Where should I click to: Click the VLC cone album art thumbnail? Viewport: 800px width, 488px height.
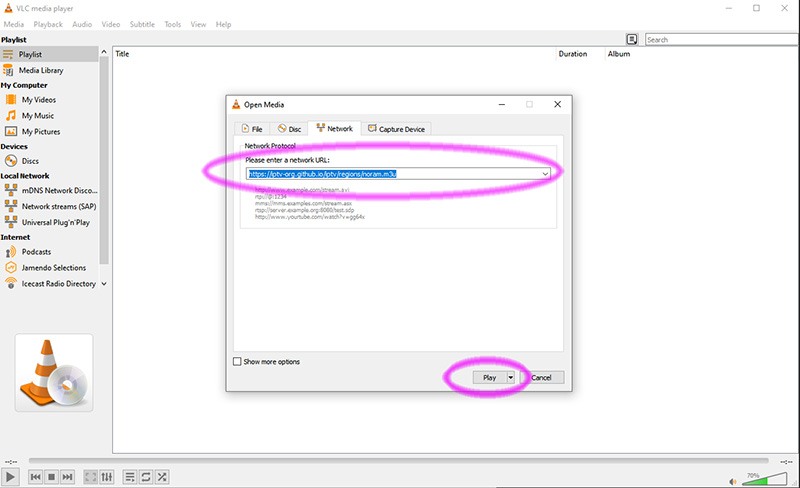(54, 373)
